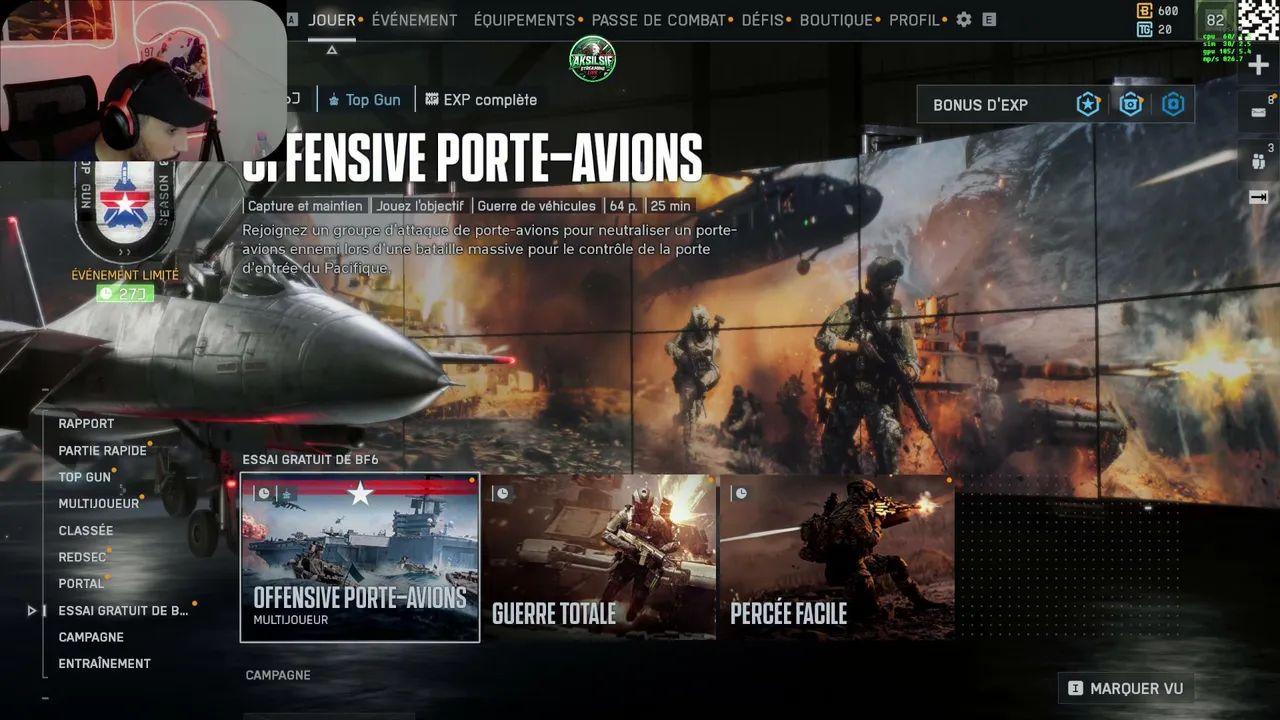Screen dimensions: 1280x720
Task: Click the Événement Limité label
Action: pyautogui.click(x=125, y=275)
